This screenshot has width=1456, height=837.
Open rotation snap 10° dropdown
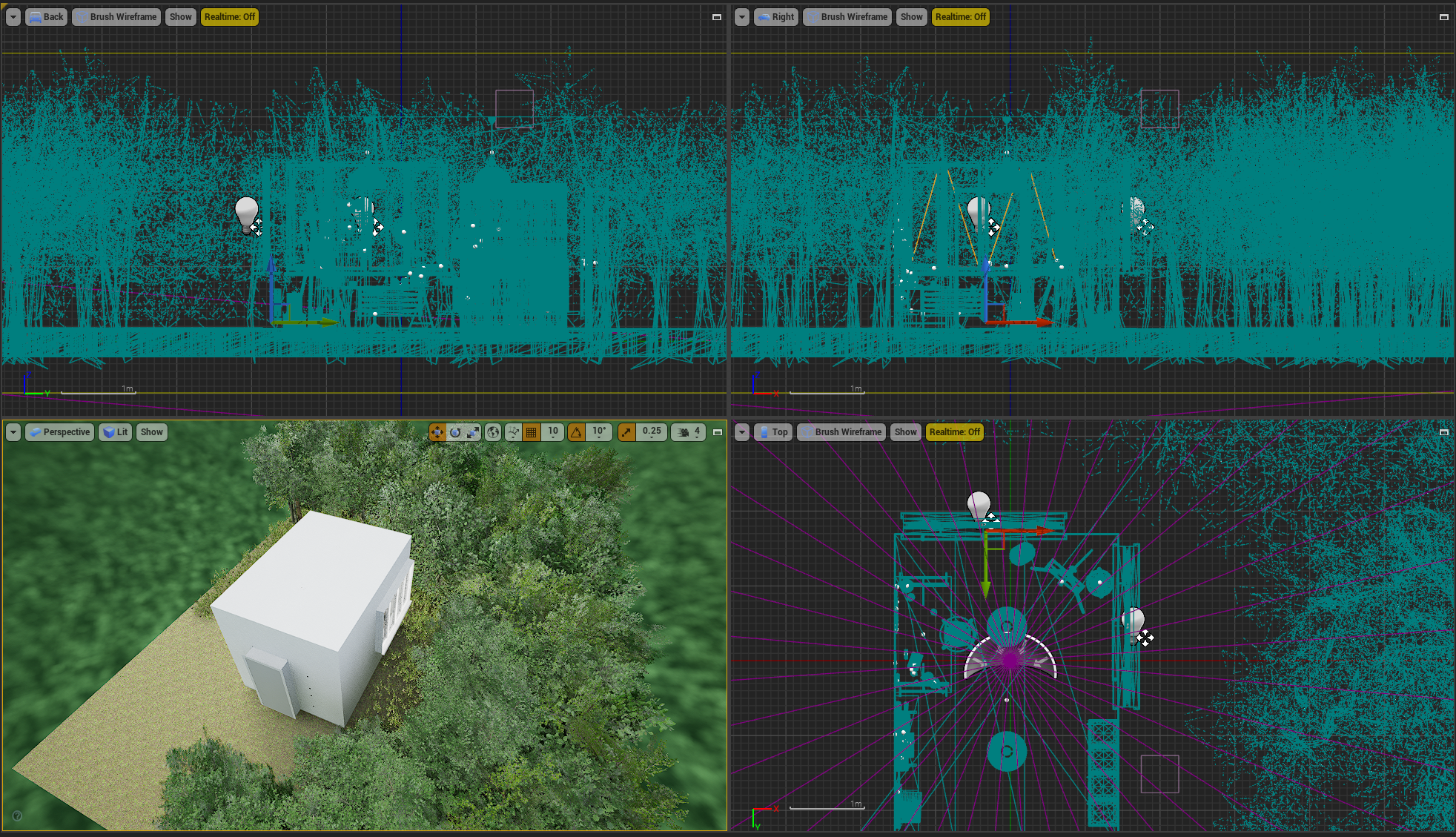(x=599, y=432)
